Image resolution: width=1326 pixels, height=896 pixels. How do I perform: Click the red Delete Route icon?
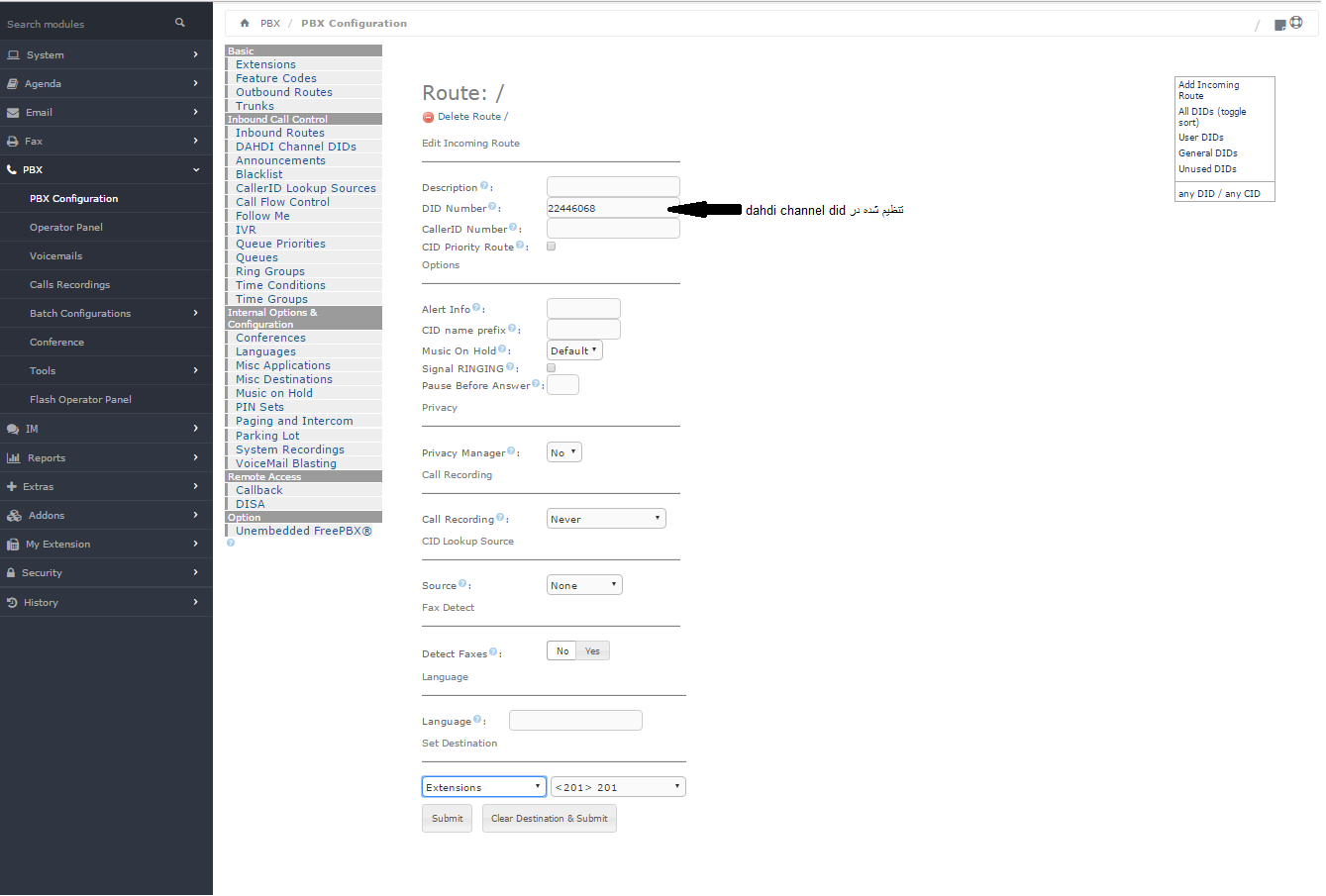coord(428,117)
